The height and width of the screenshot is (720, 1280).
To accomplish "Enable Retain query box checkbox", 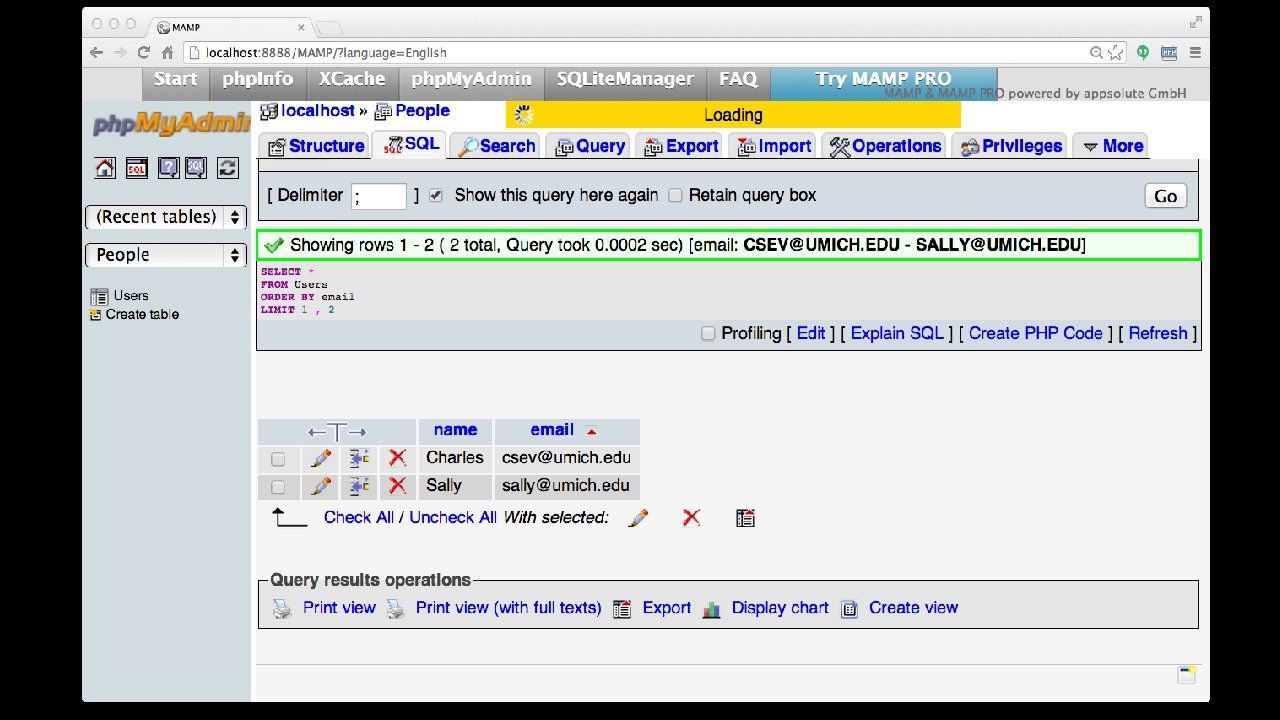I will pyautogui.click(x=675, y=196).
